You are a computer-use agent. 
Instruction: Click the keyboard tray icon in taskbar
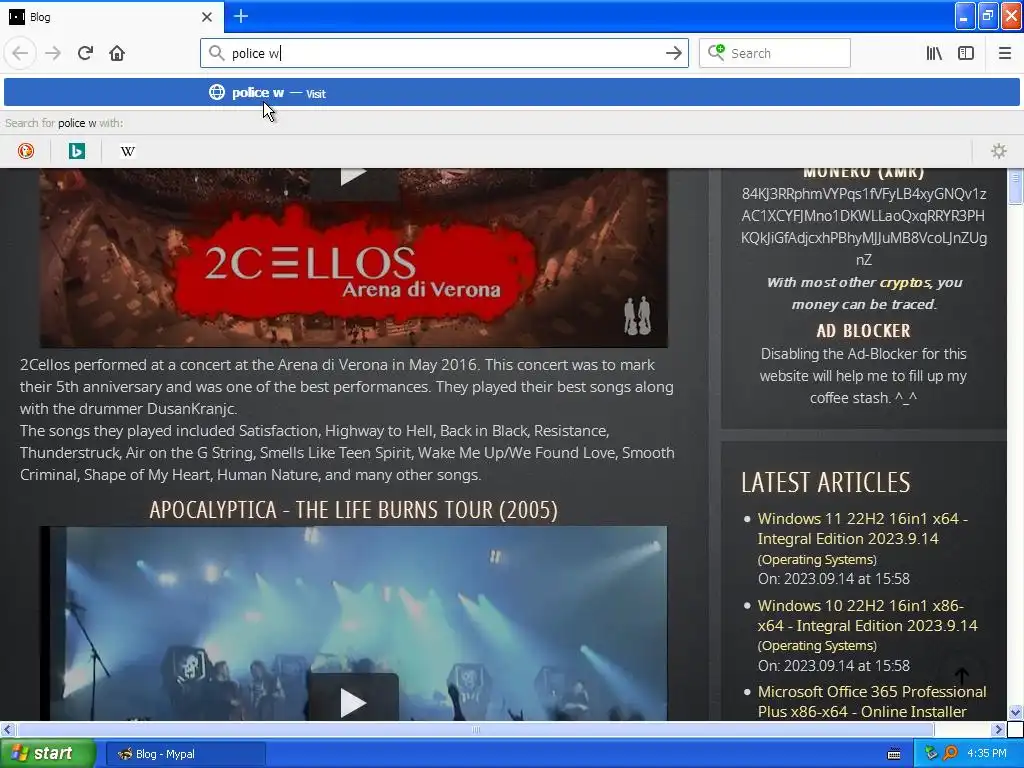tap(894, 754)
